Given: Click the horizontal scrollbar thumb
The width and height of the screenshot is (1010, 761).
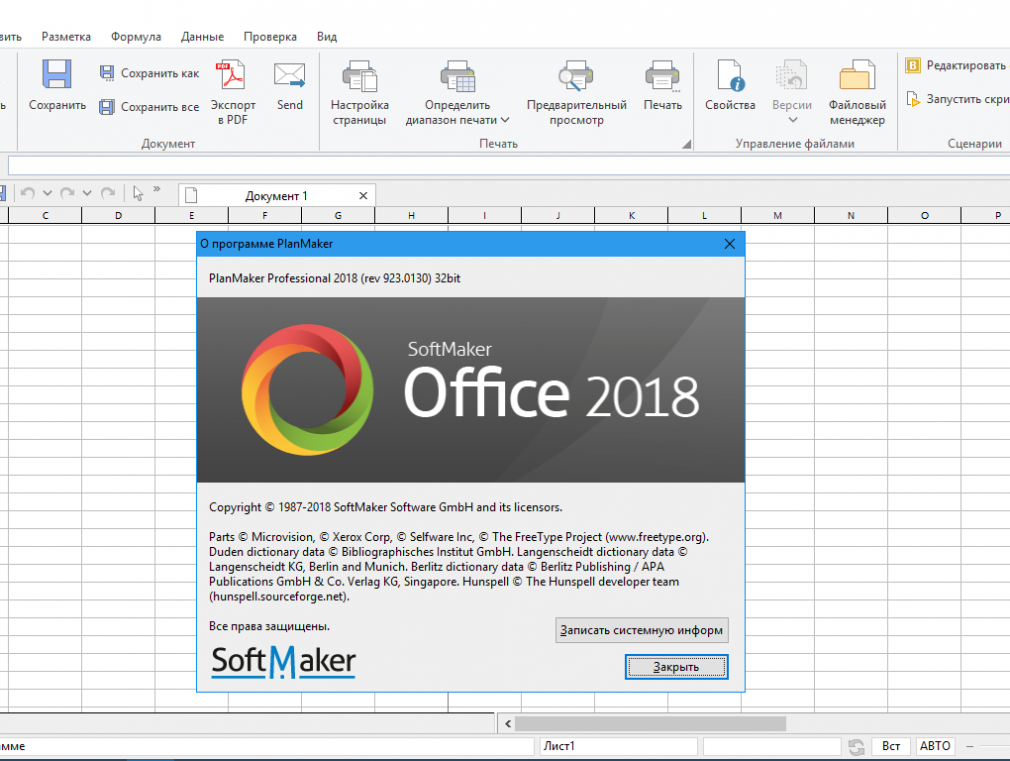Looking at the screenshot, I should click(650, 724).
